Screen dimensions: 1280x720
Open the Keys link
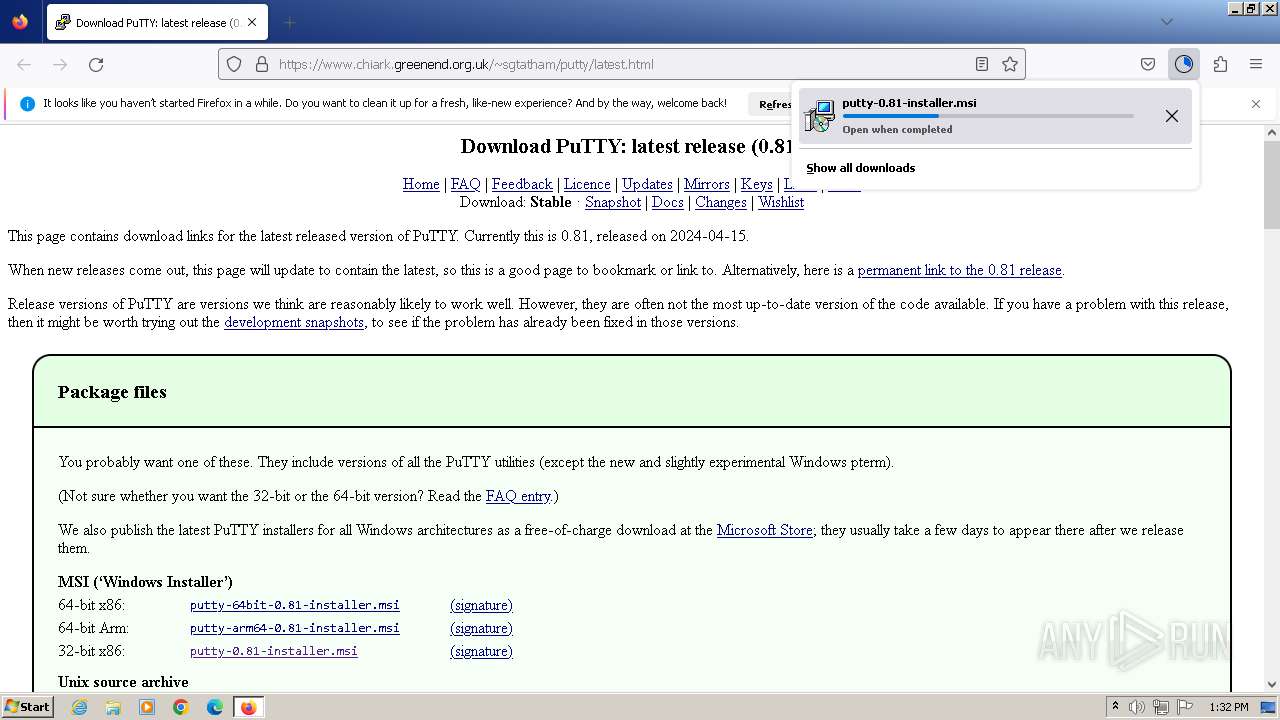click(756, 184)
